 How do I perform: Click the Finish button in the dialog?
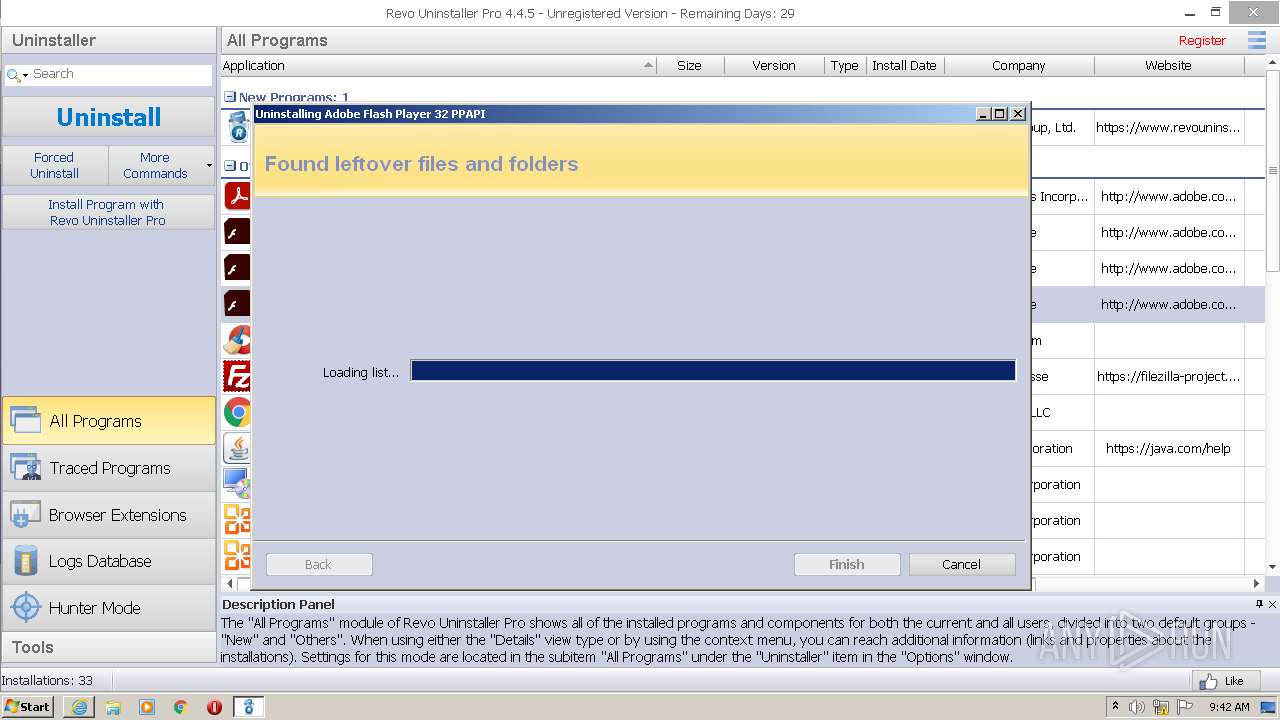[847, 564]
